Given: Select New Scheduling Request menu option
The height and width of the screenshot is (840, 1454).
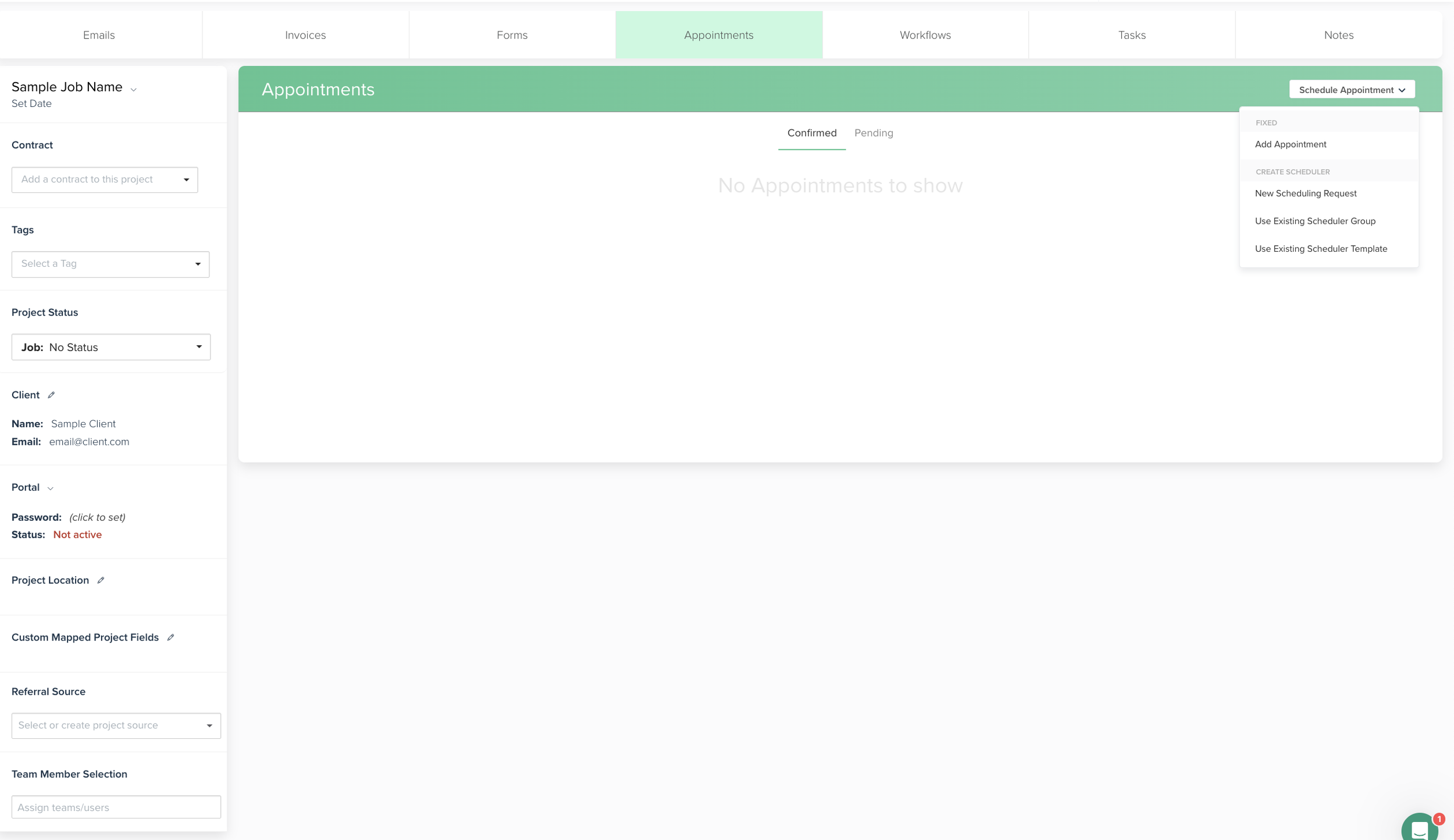Looking at the screenshot, I should pos(1305,194).
